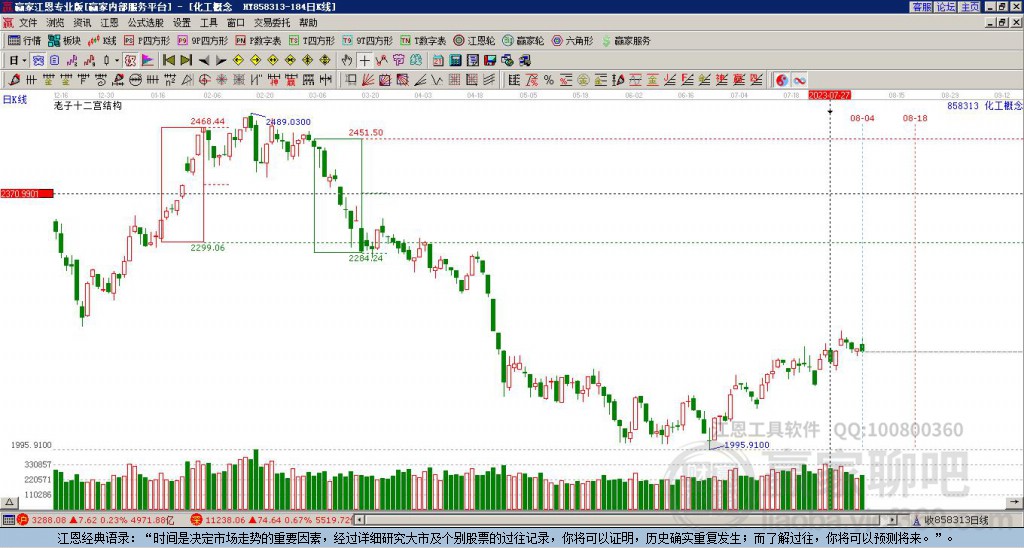Click the 08-04 date marker

(862, 118)
